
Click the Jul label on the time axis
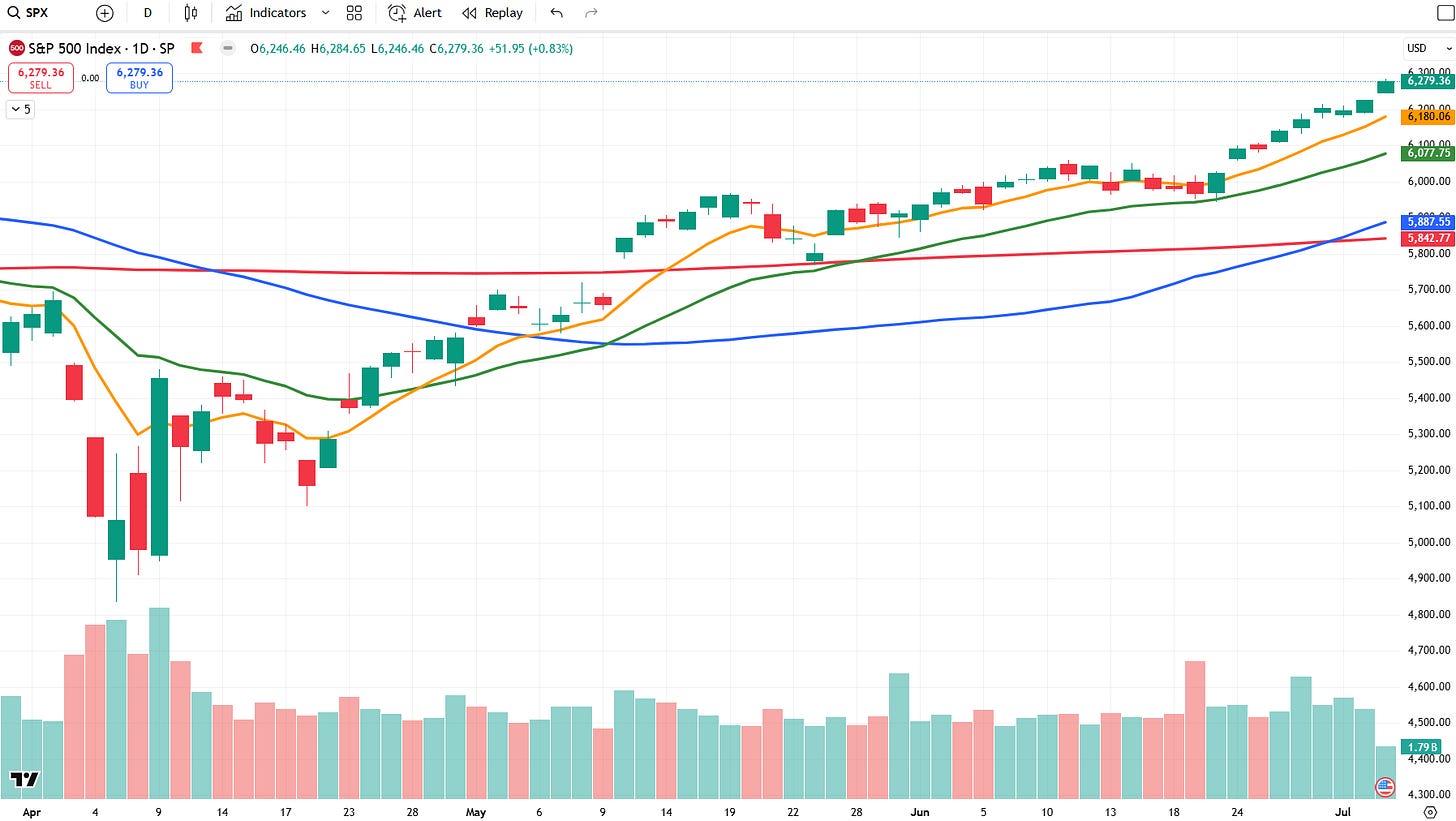point(1344,812)
